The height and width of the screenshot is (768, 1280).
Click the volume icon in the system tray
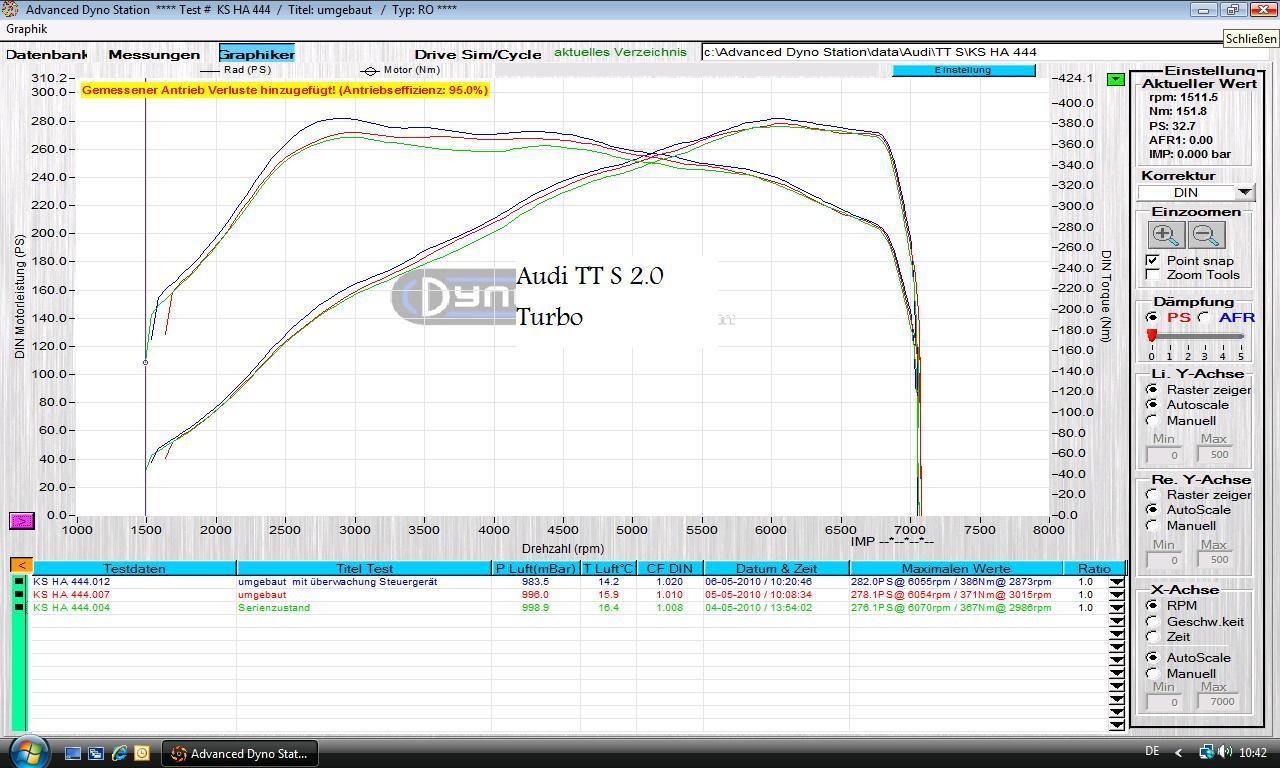[x=1226, y=752]
